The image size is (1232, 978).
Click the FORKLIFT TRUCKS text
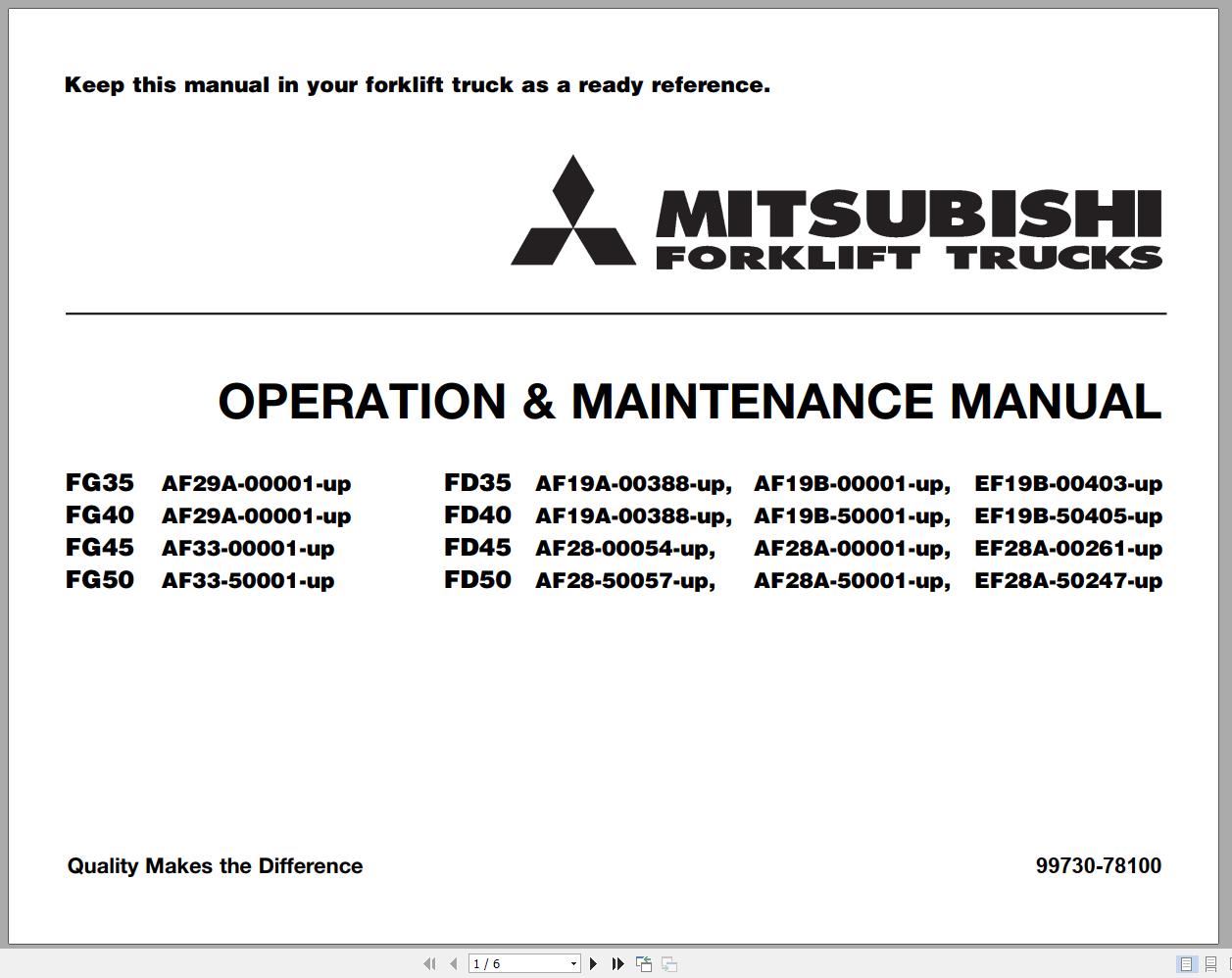coord(909,258)
